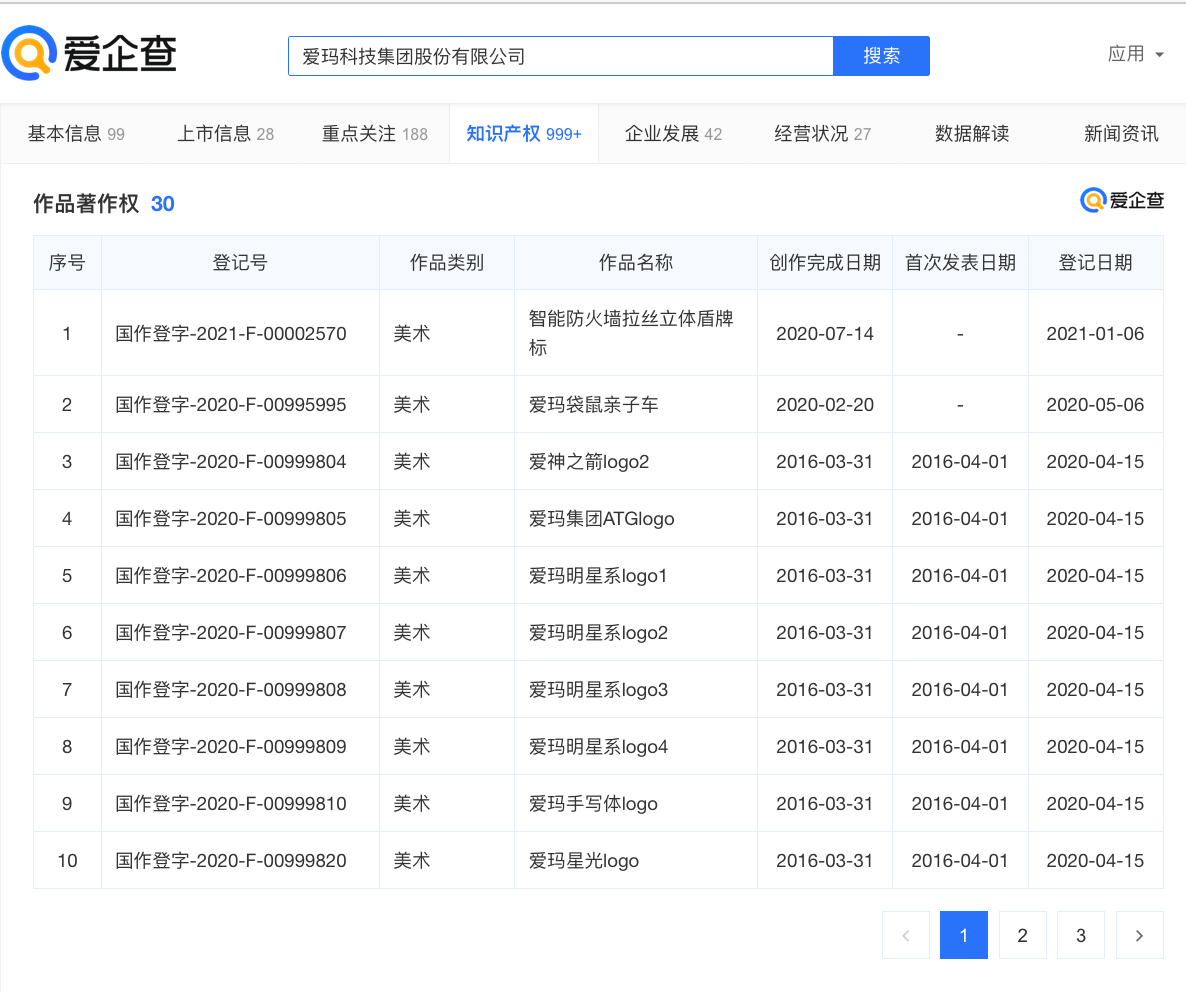The image size is (1186, 992).
Task: Select page 1 pagination button
Action: 964,935
